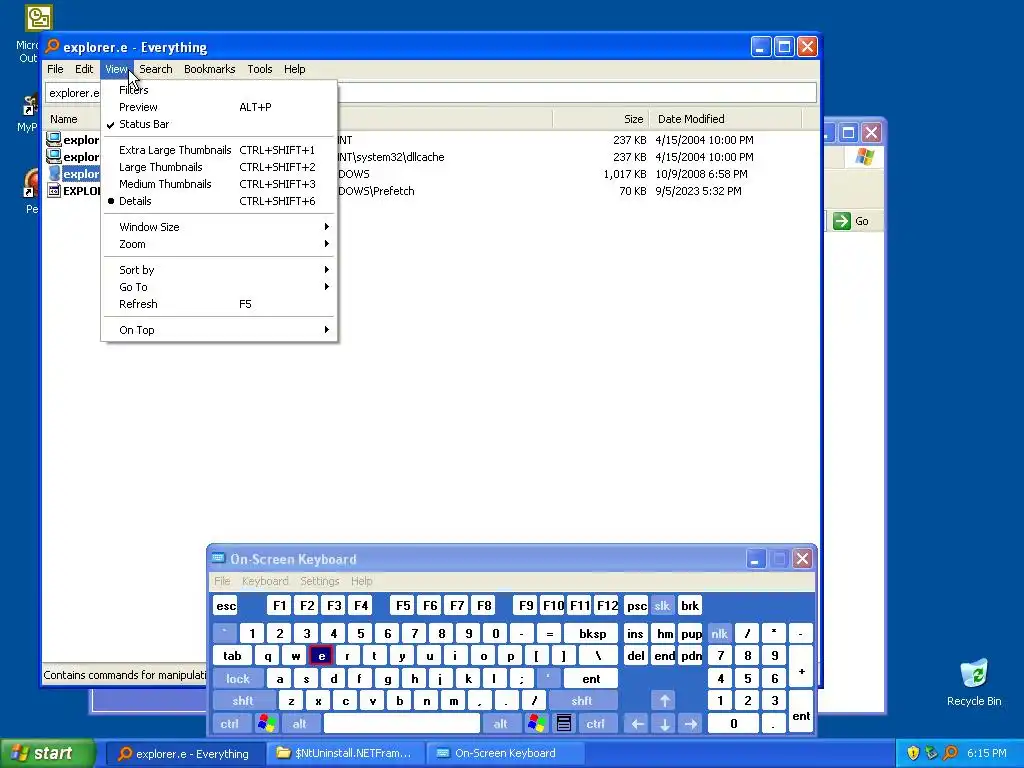1024x768 pixels.
Task: Click the left Windows logo key
Action: (x=266, y=724)
